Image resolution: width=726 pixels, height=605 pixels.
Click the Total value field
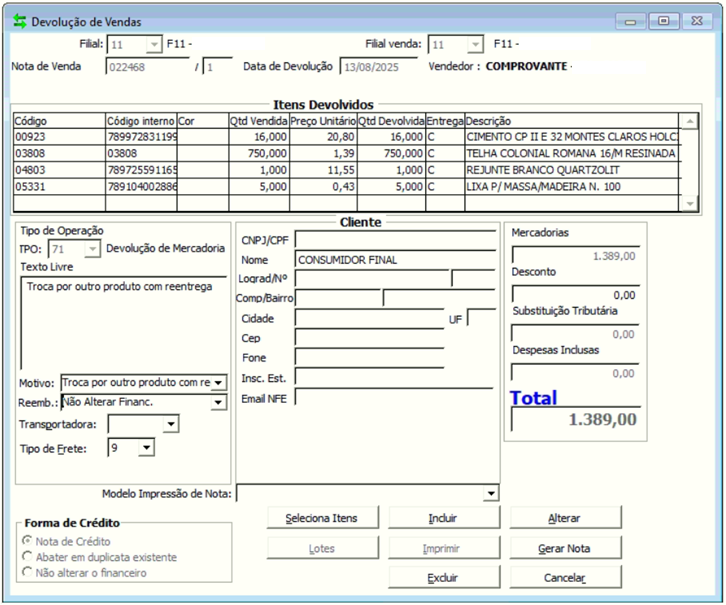point(575,419)
